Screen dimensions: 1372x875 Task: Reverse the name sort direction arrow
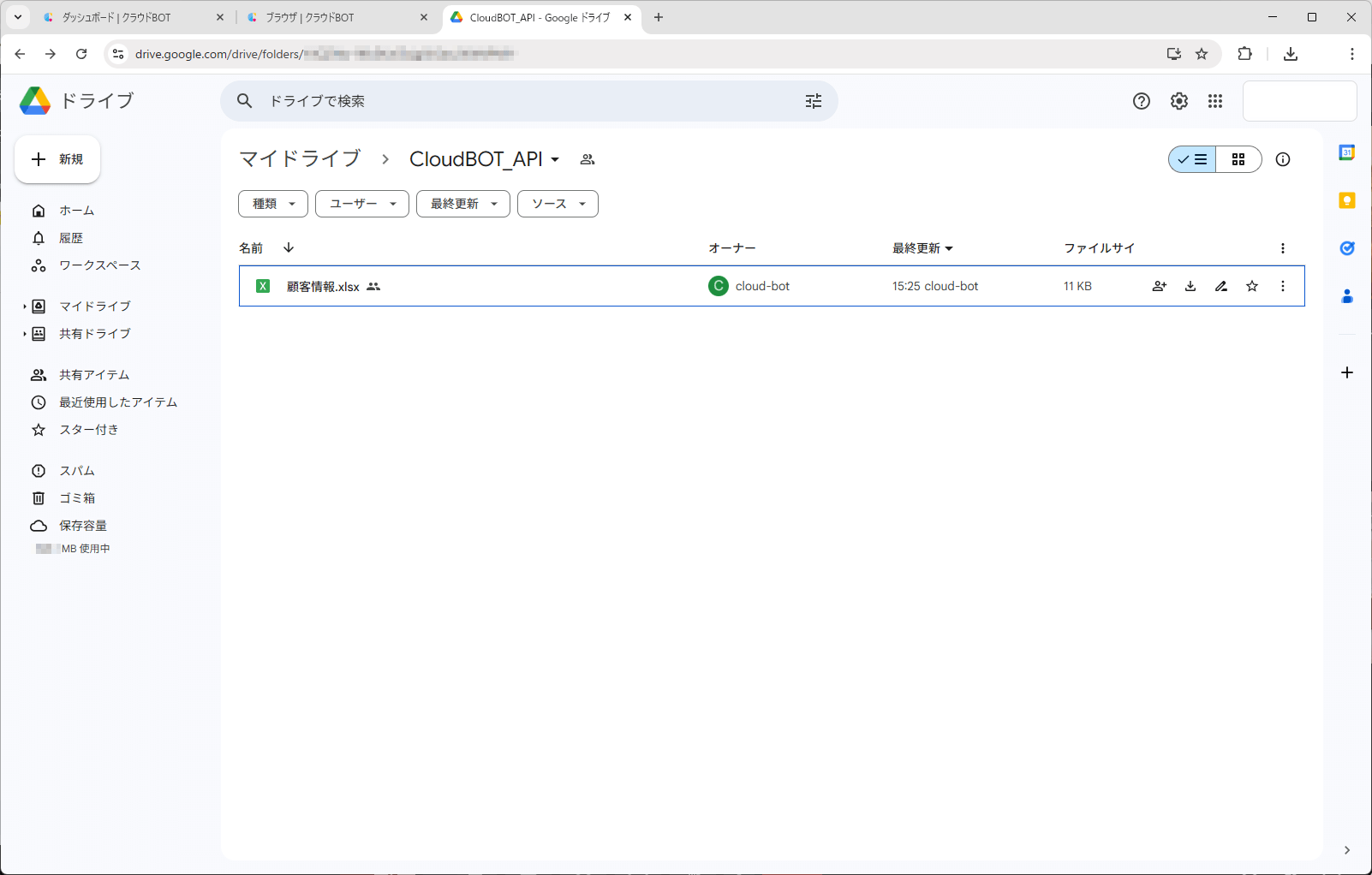click(x=289, y=247)
